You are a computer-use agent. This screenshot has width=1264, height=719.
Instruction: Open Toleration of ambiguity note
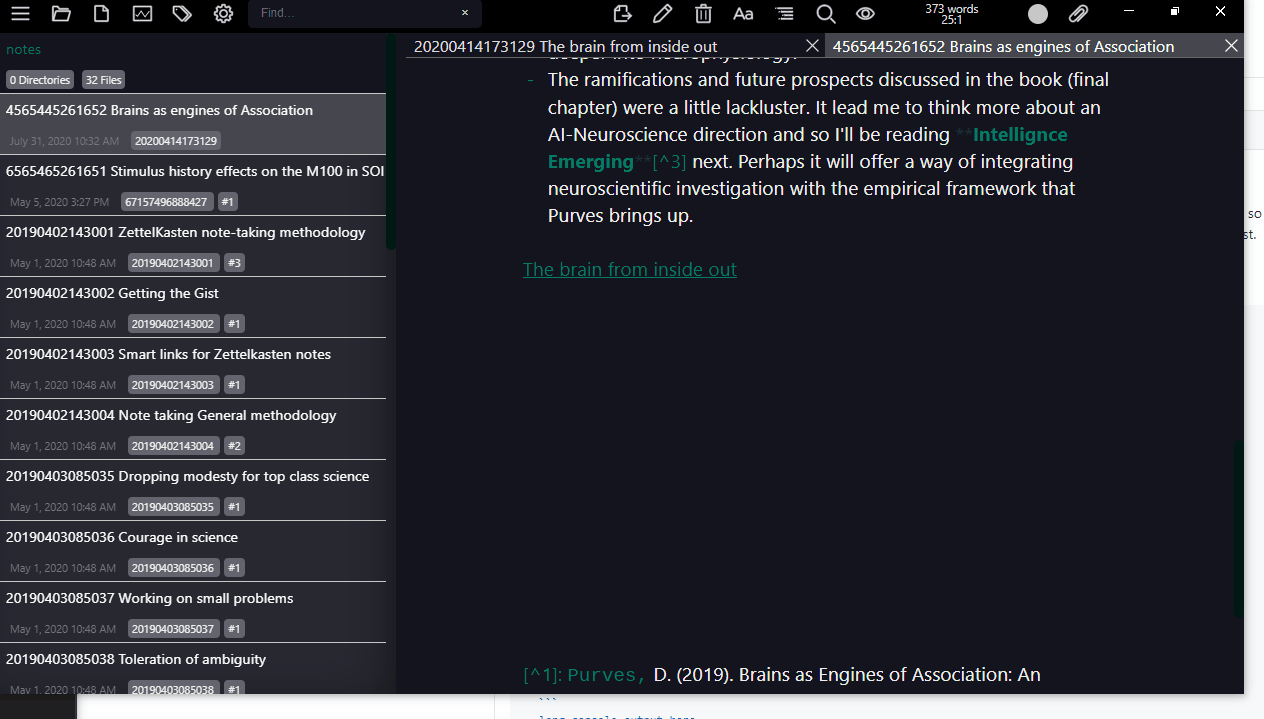click(x=193, y=668)
